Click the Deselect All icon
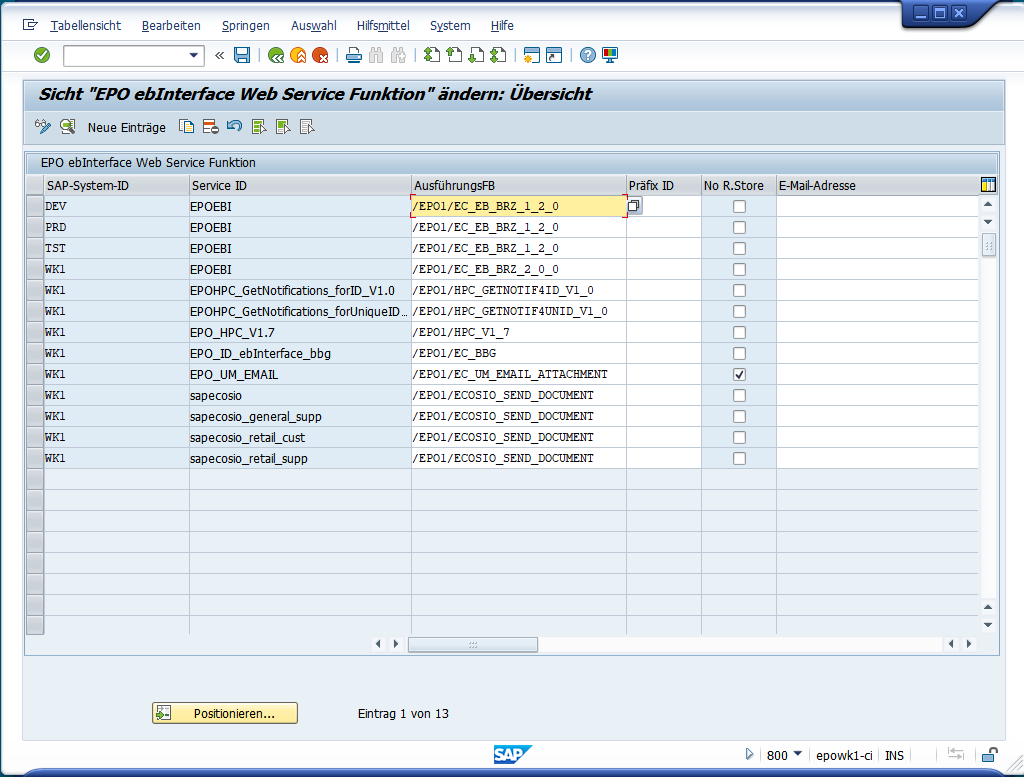 (x=307, y=127)
